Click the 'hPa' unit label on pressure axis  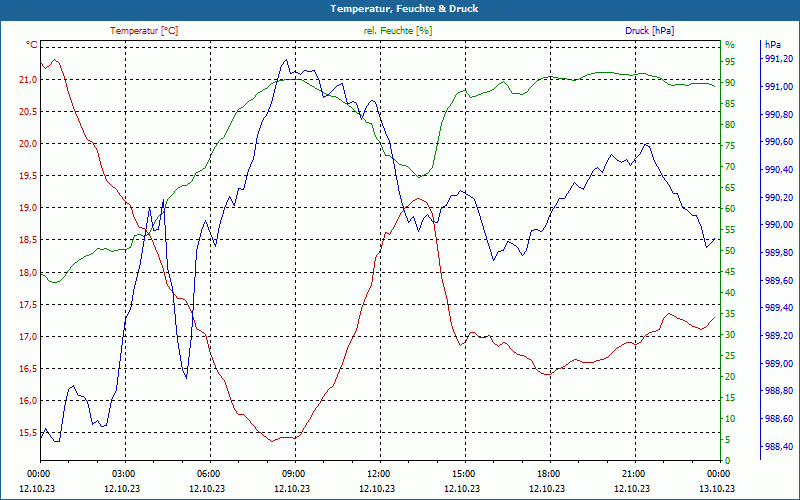point(773,45)
